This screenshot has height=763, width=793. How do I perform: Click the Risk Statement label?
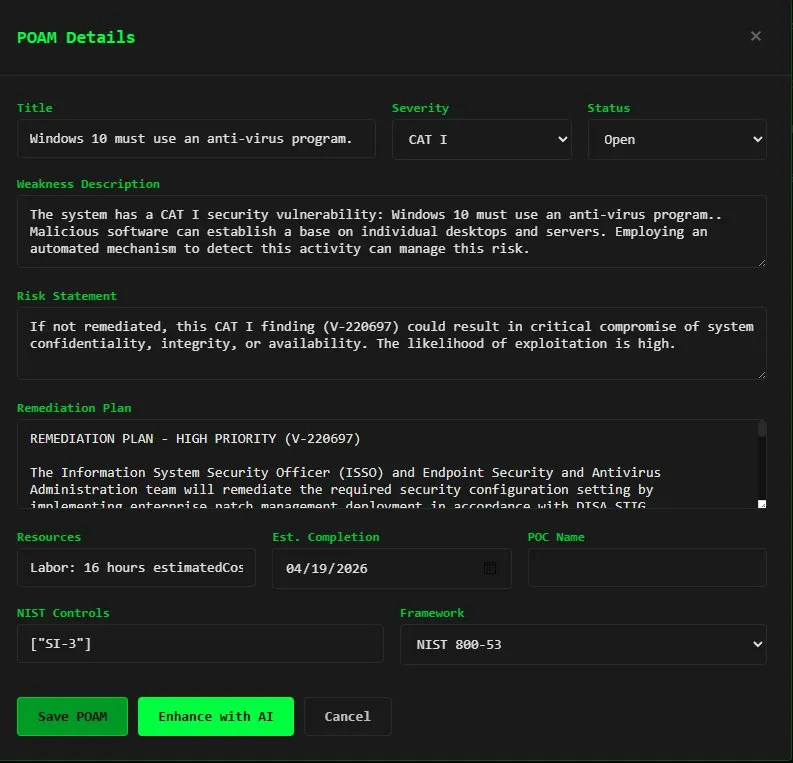point(67,296)
